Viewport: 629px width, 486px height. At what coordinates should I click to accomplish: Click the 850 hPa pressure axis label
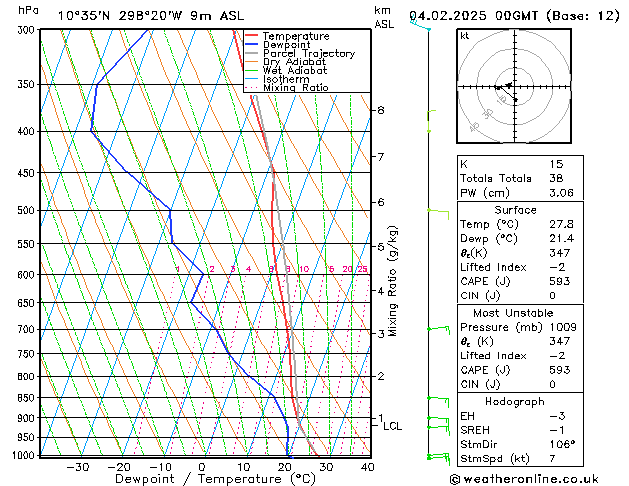(28, 398)
